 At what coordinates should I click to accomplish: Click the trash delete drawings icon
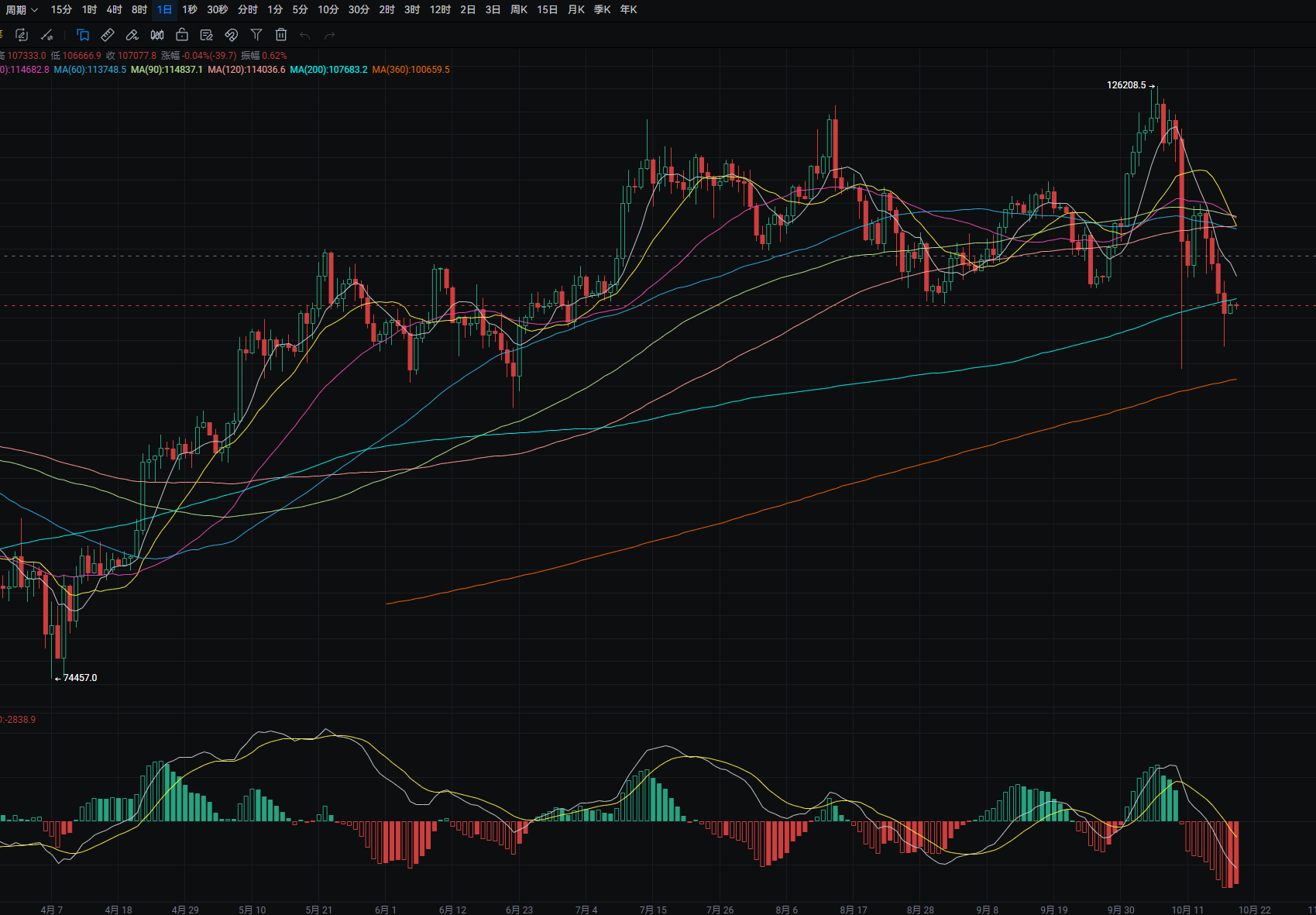pyautogui.click(x=281, y=35)
